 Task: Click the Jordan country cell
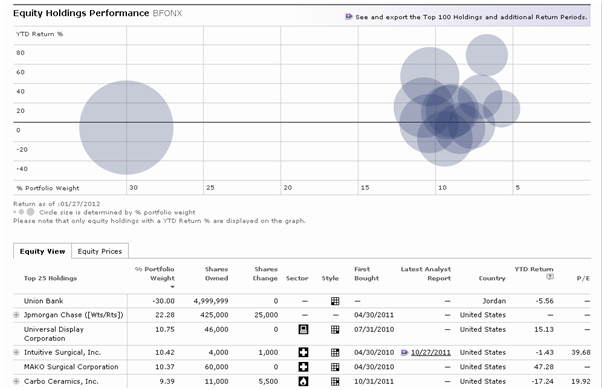[494, 301]
